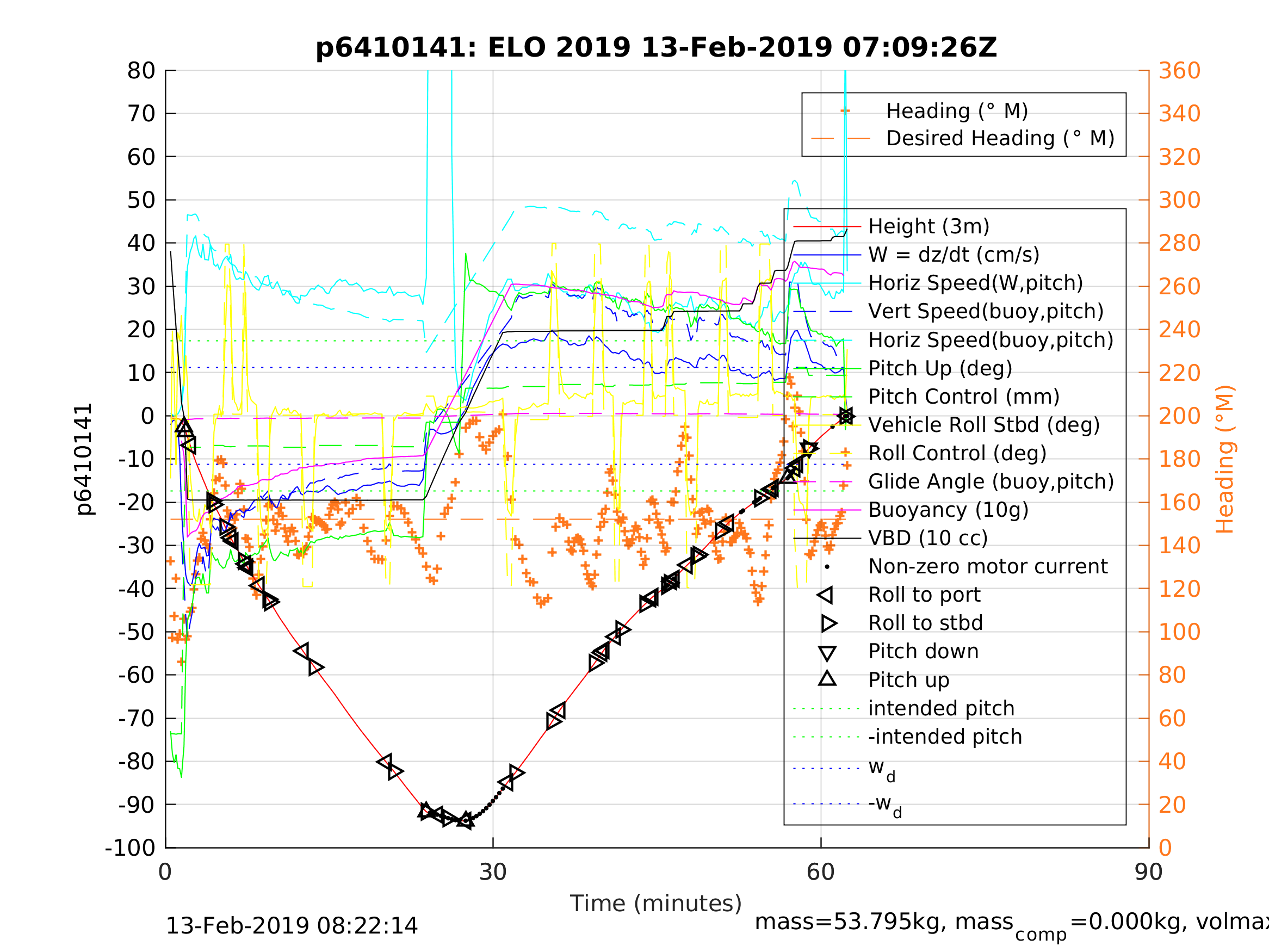Click the right axis tick label 100

1179,632
